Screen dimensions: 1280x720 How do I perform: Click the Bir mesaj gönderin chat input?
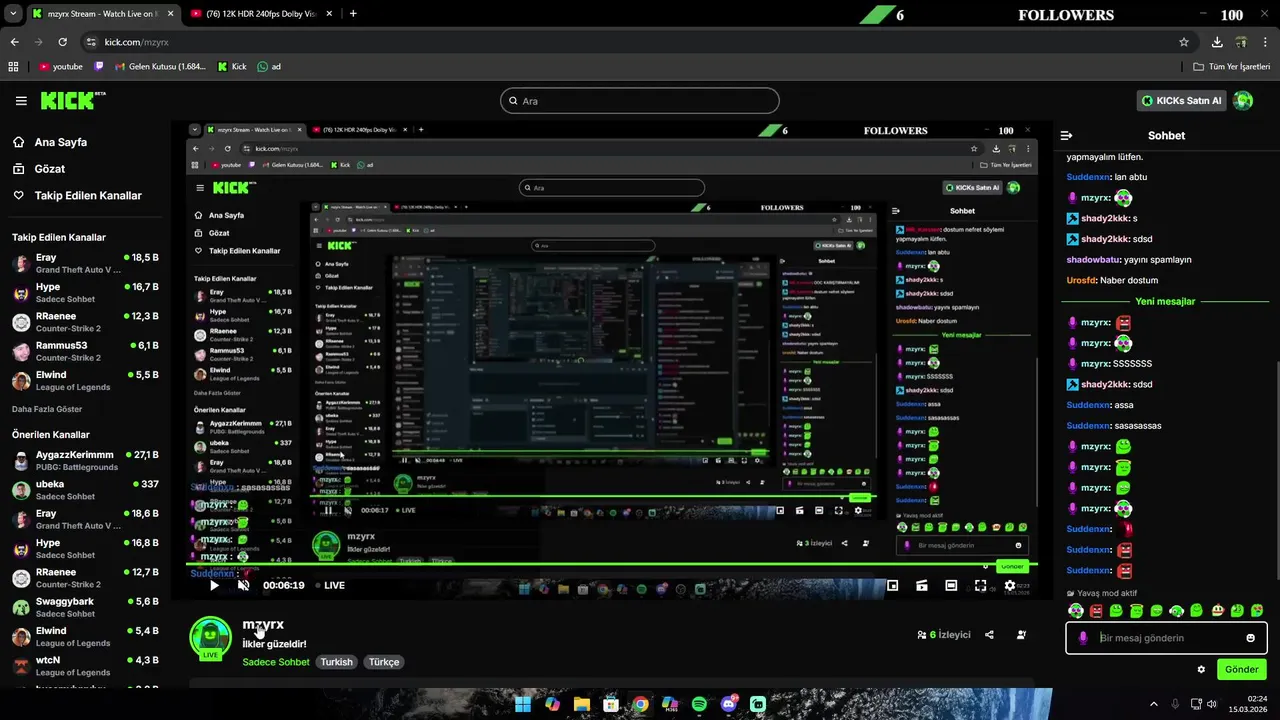click(x=1166, y=638)
